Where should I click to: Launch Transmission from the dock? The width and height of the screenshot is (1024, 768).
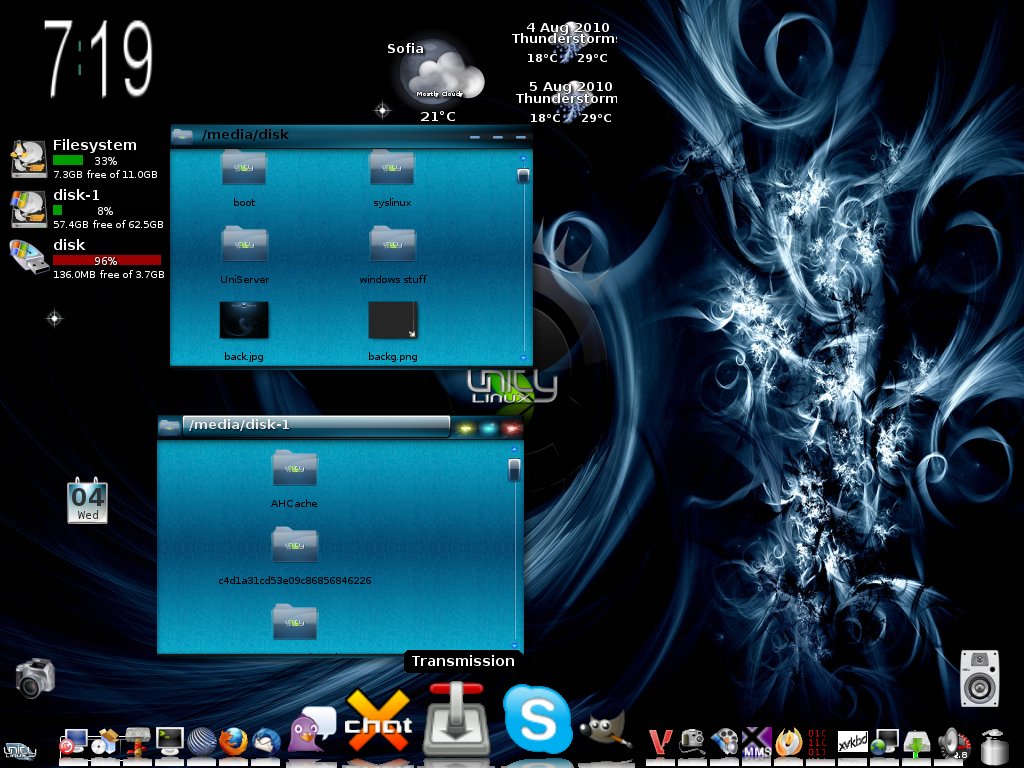pos(456,718)
